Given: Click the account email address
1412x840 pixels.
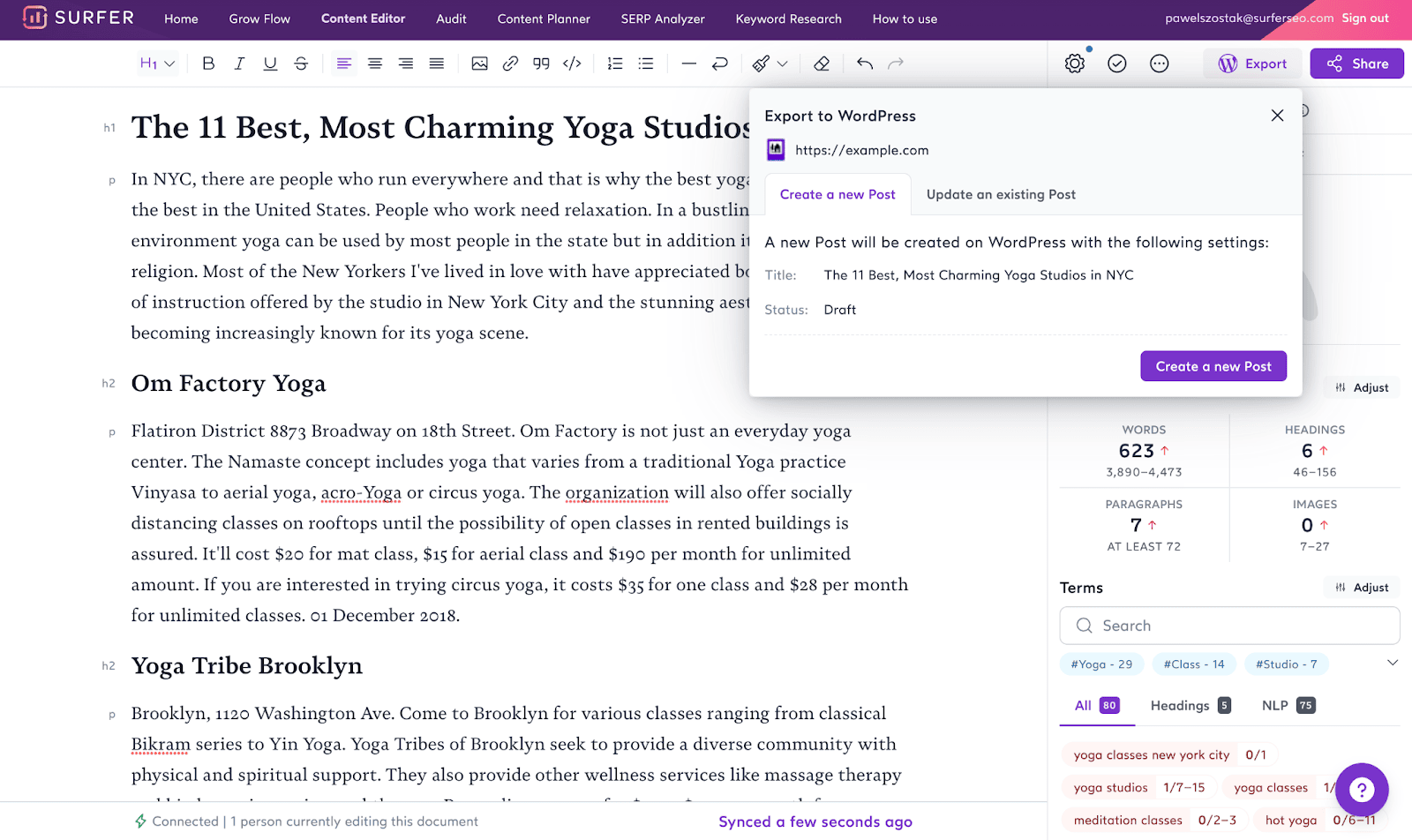Looking at the screenshot, I should (x=1250, y=18).
